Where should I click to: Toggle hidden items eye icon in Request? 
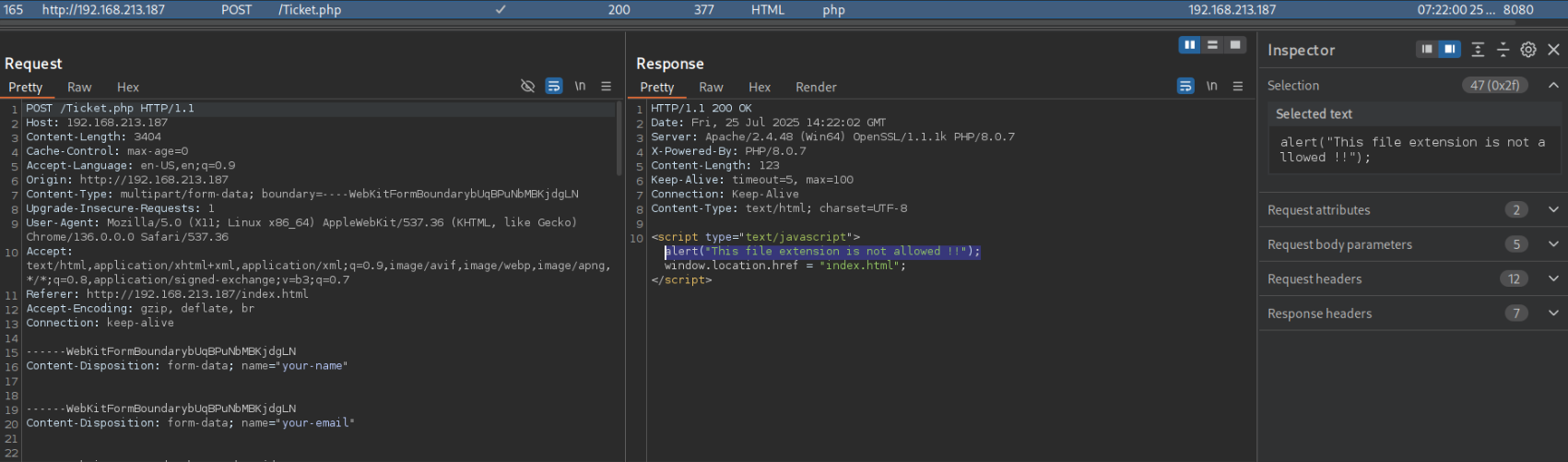pos(527,86)
